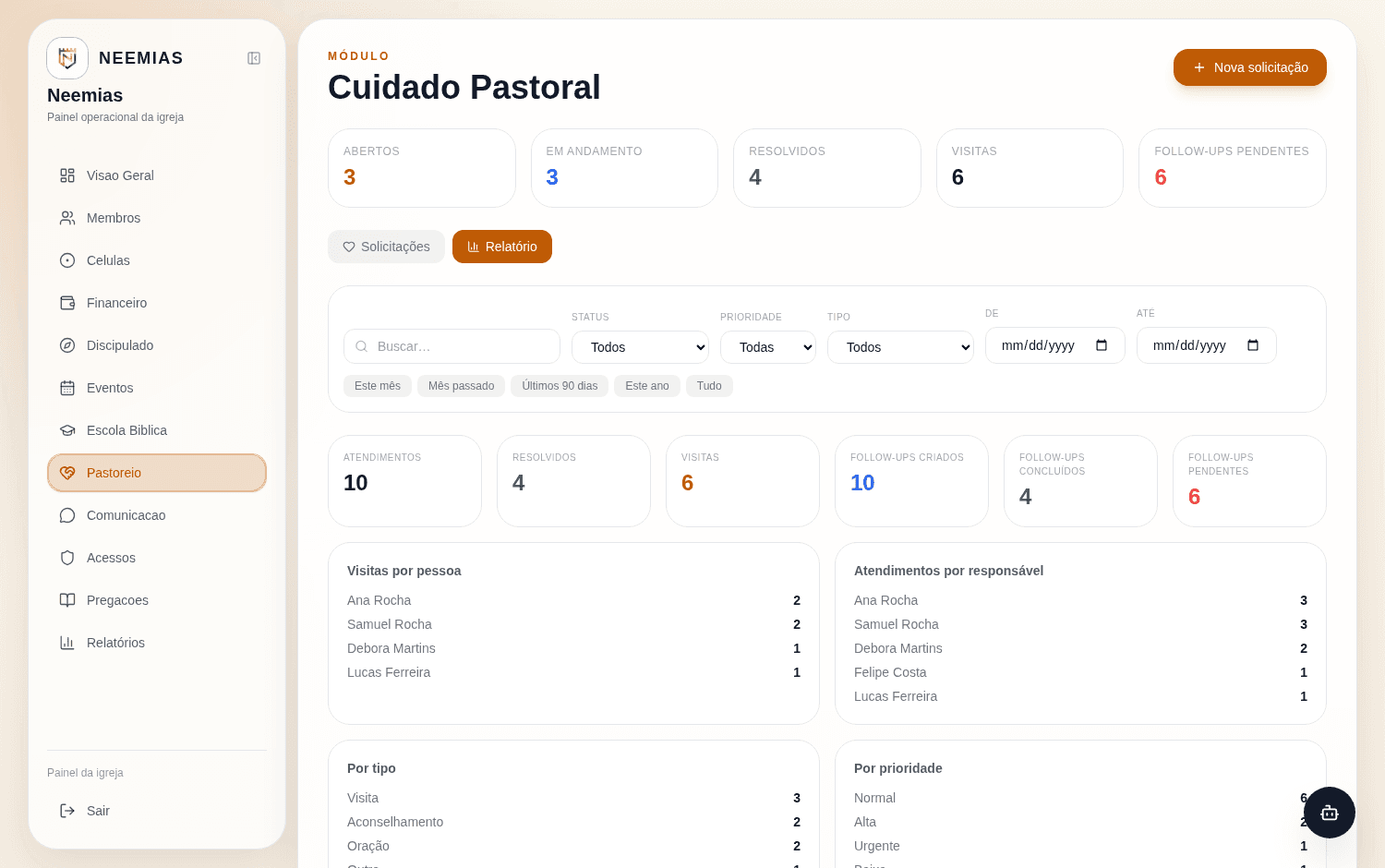Apply the Este mês quick filter
1385x868 pixels.
pos(378,386)
